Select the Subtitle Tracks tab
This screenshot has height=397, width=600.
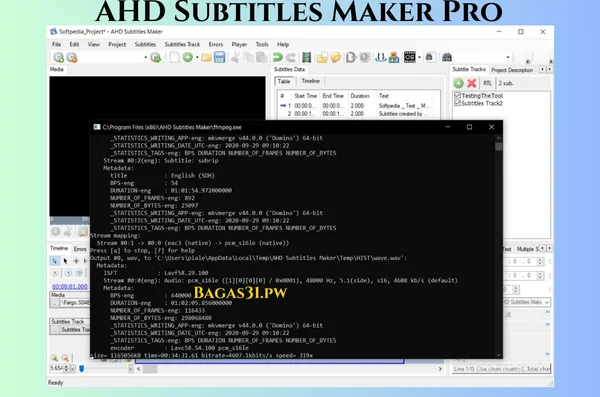469,69
